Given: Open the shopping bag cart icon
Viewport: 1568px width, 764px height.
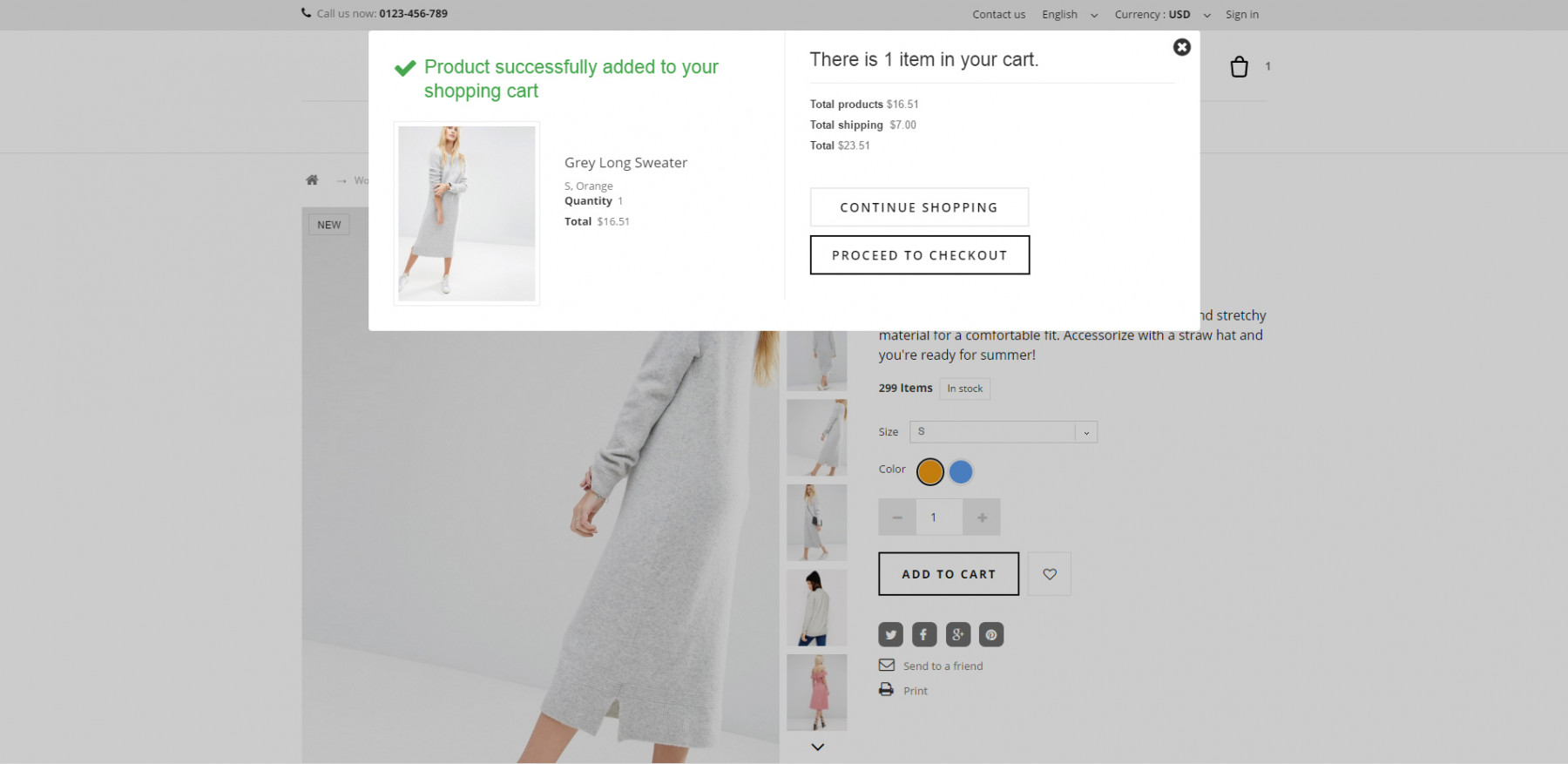Looking at the screenshot, I should tap(1239, 67).
